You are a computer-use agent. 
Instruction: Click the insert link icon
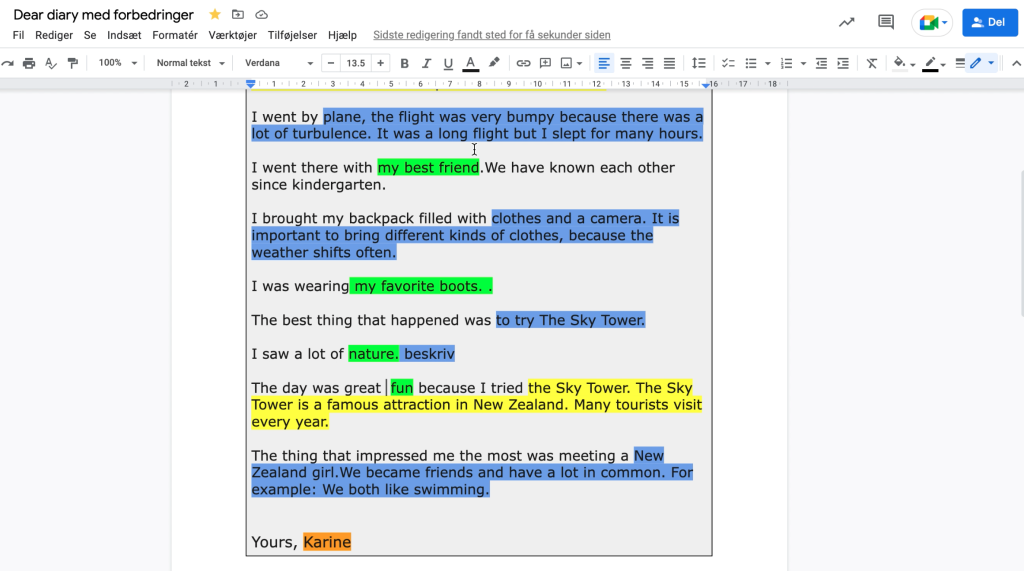click(x=523, y=63)
